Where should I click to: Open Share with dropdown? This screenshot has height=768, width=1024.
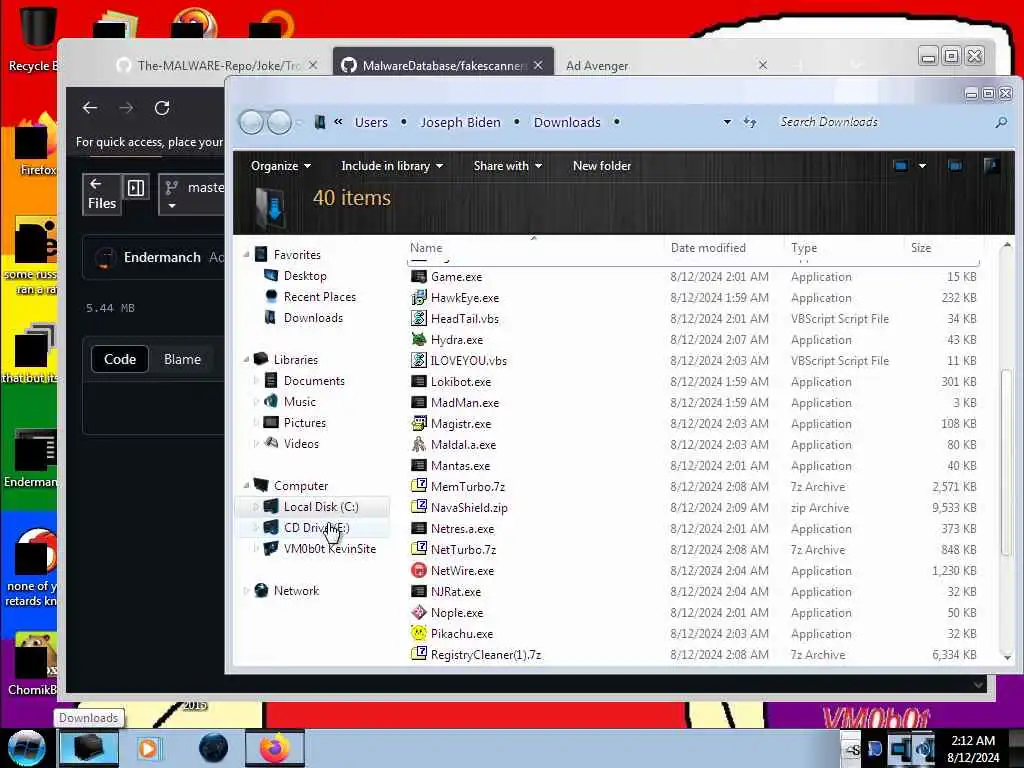pyautogui.click(x=507, y=166)
